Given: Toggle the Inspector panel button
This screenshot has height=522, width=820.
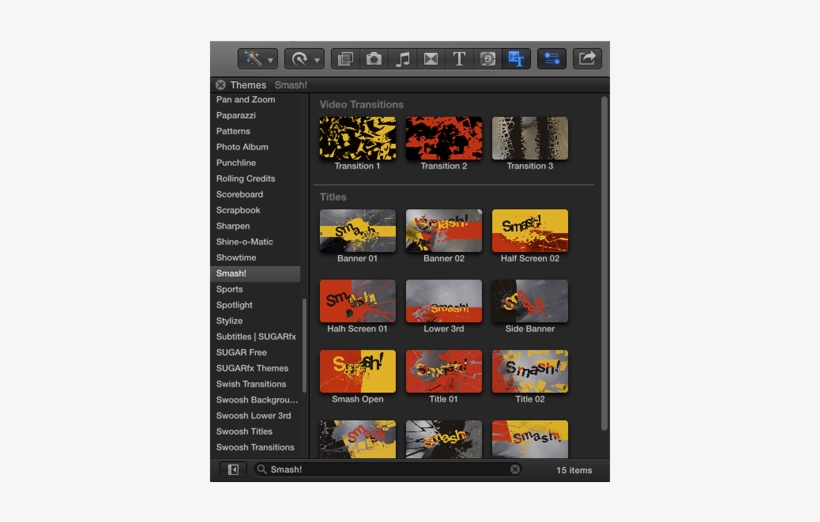Looking at the screenshot, I should [552, 59].
